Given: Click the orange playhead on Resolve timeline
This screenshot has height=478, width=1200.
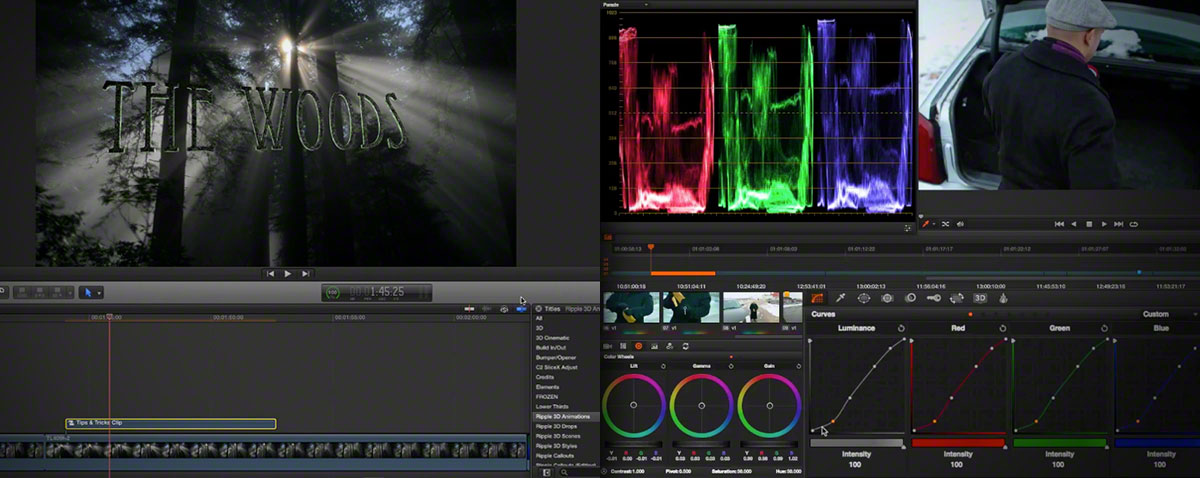Looking at the screenshot, I should [650, 246].
